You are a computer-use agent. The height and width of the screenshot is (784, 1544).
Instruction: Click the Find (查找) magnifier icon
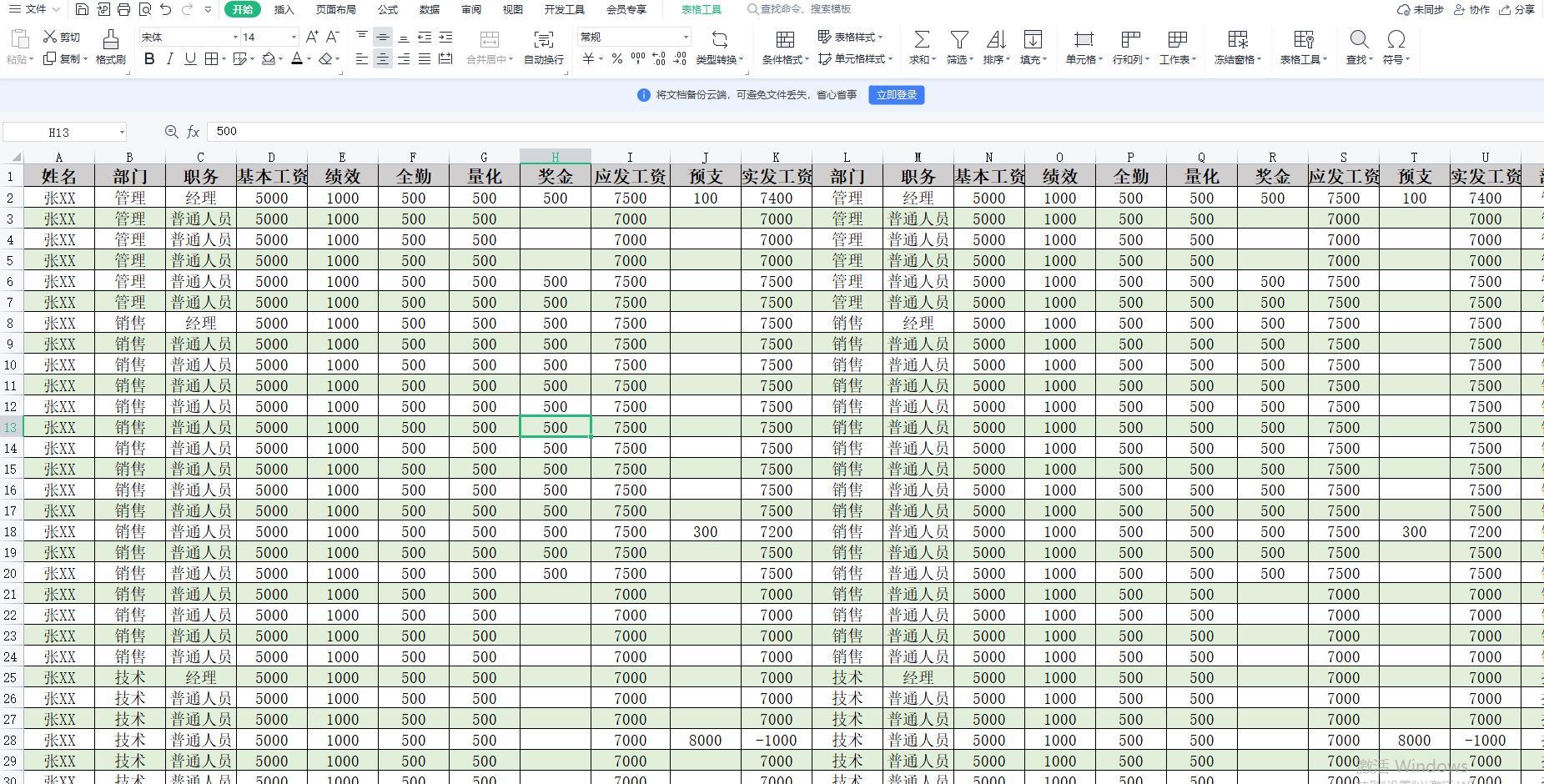coord(1359,39)
